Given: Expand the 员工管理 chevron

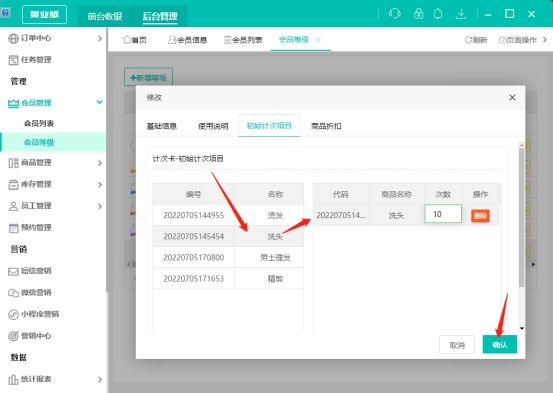Looking at the screenshot, I should coord(100,206).
